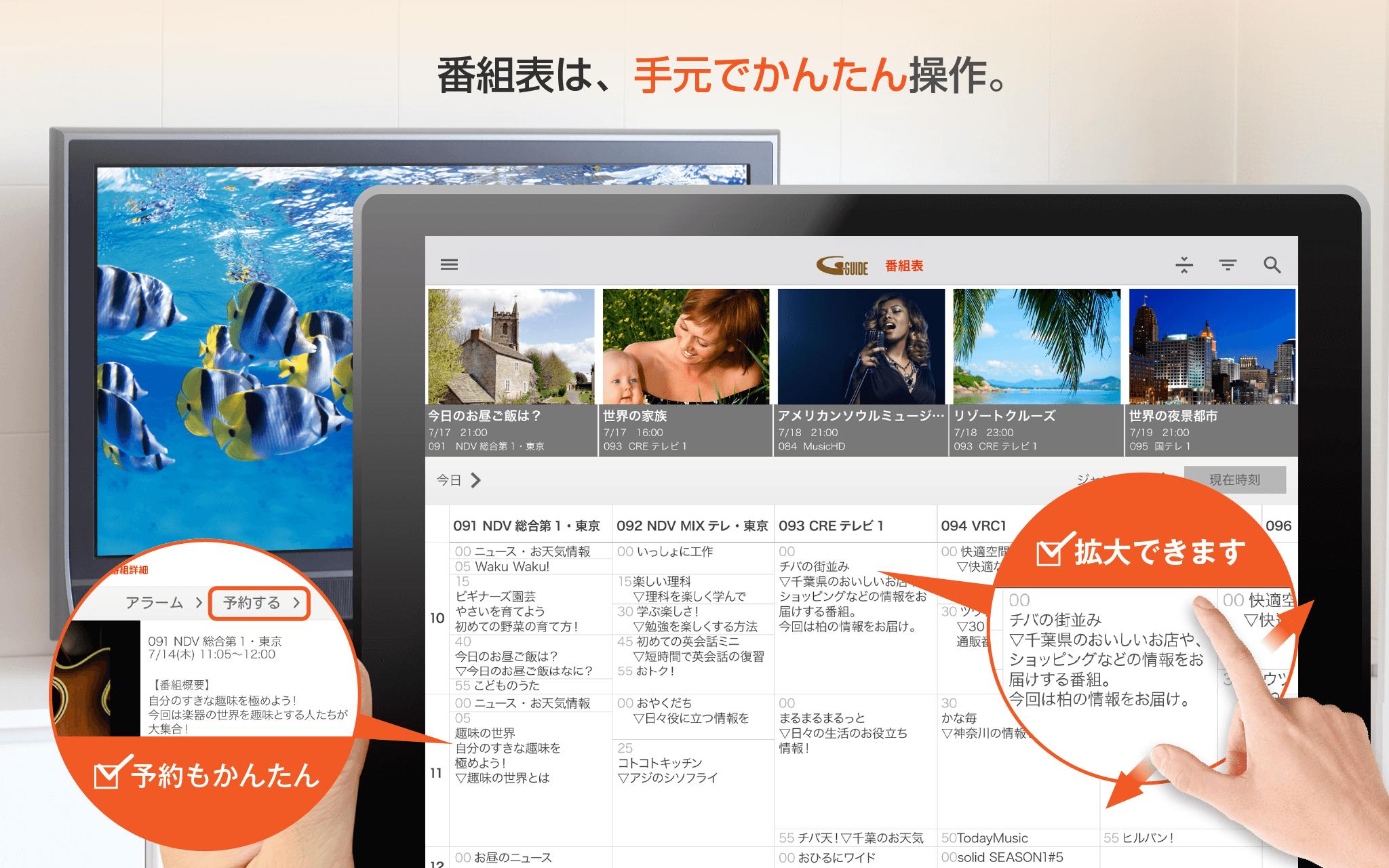Open the filter lines icon
The width and height of the screenshot is (1389, 868).
[x=1228, y=264]
